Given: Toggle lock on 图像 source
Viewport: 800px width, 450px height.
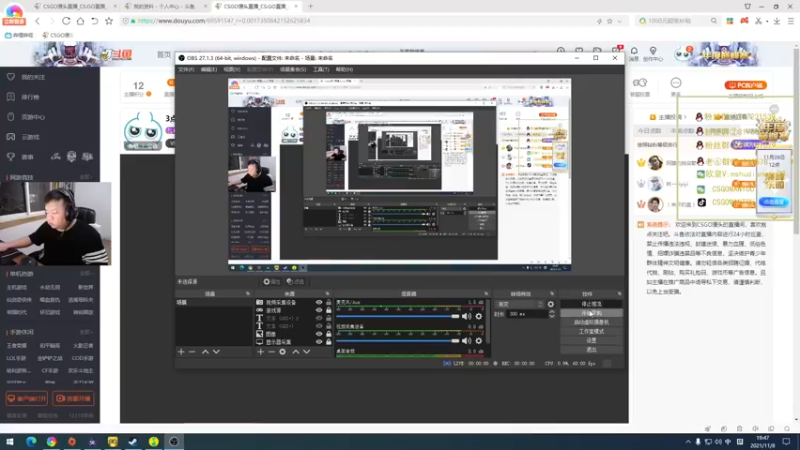Looking at the screenshot, I should click(x=329, y=334).
